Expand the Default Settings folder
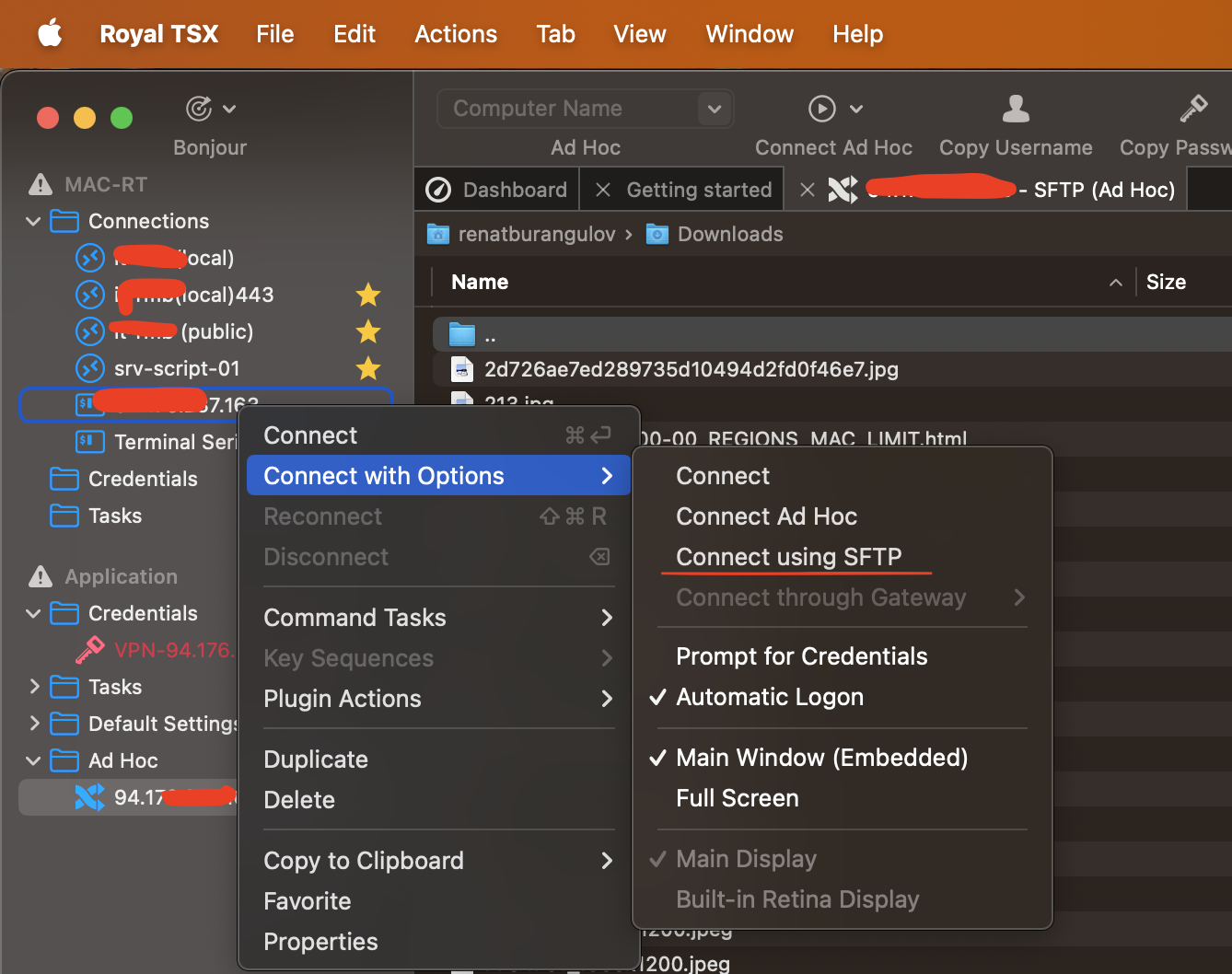This screenshot has height=974, width=1232. [x=34, y=724]
